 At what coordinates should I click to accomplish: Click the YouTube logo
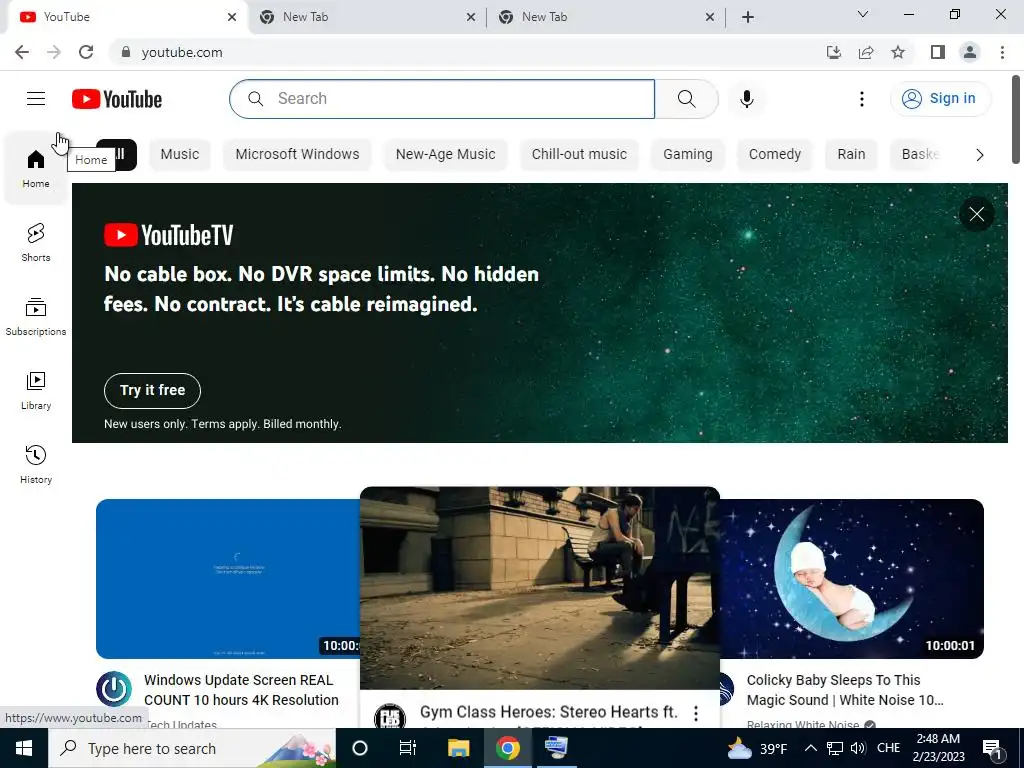pos(117,99)
